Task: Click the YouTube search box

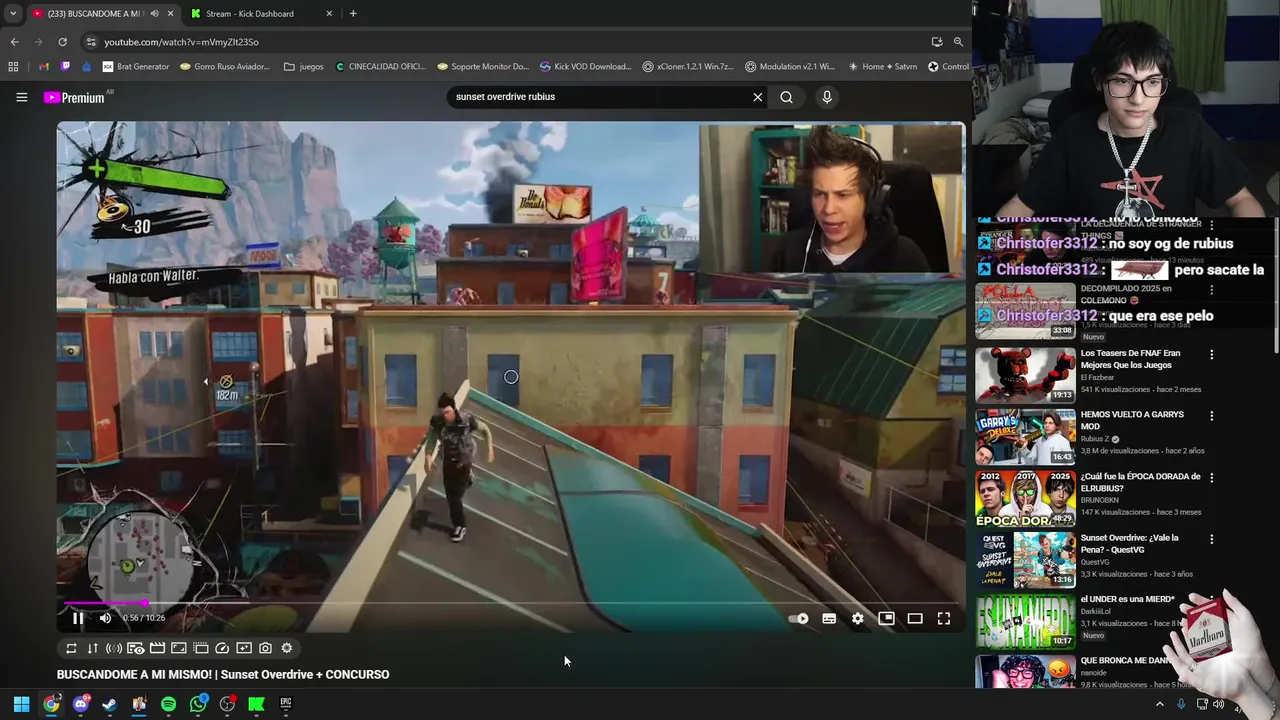Action: coord(600,97)
